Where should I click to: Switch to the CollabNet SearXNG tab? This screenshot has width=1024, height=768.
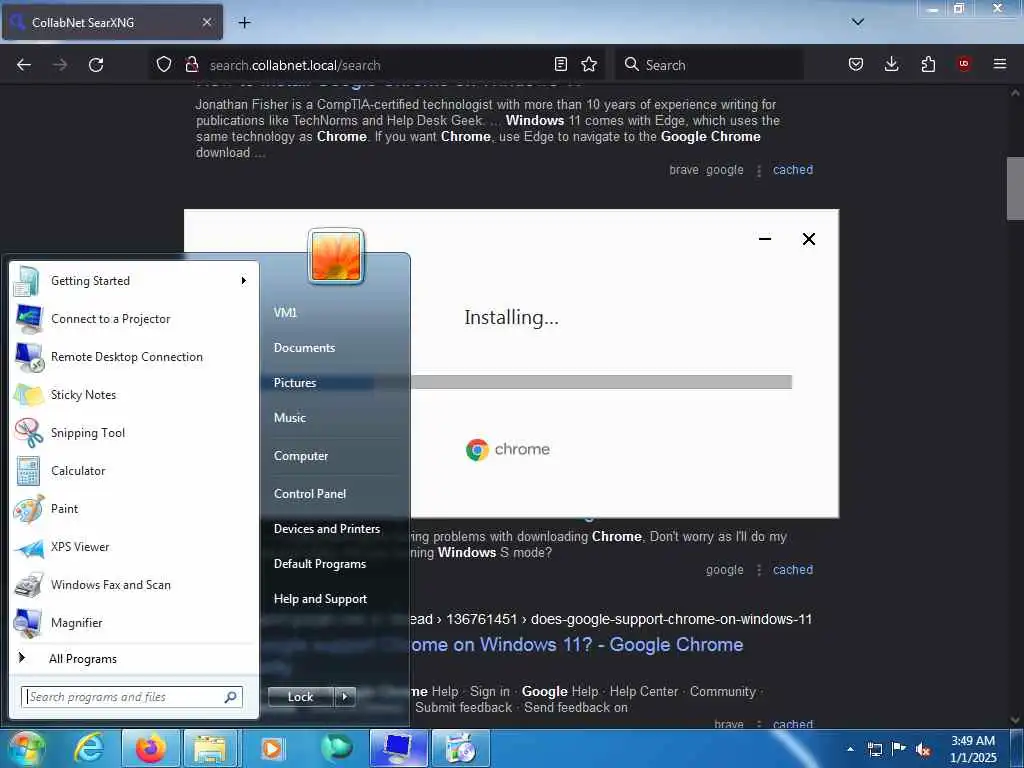point(112,22)
